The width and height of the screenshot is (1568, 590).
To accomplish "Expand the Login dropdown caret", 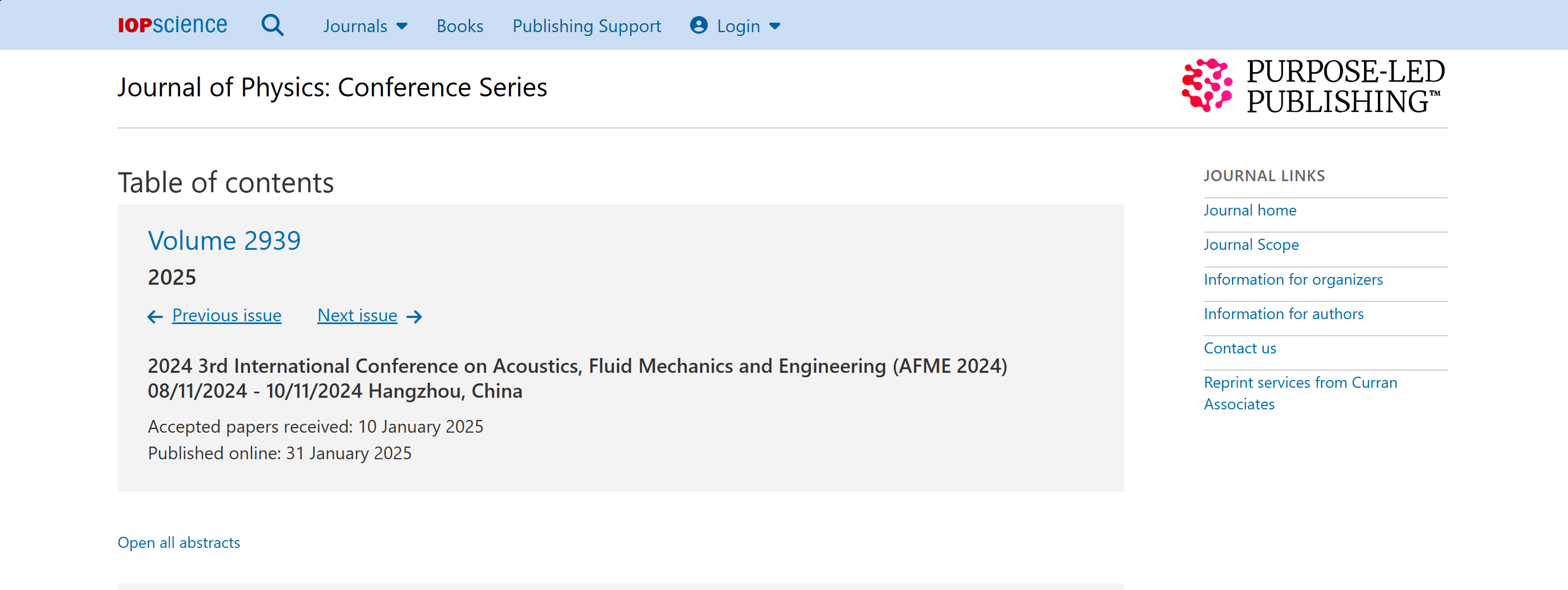I will tap(775, 26).
